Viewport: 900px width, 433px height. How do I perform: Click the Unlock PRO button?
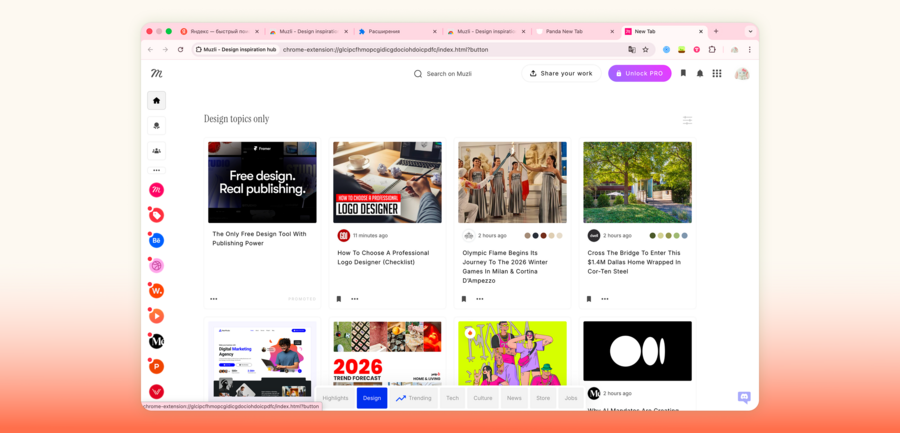coord(639,73)
